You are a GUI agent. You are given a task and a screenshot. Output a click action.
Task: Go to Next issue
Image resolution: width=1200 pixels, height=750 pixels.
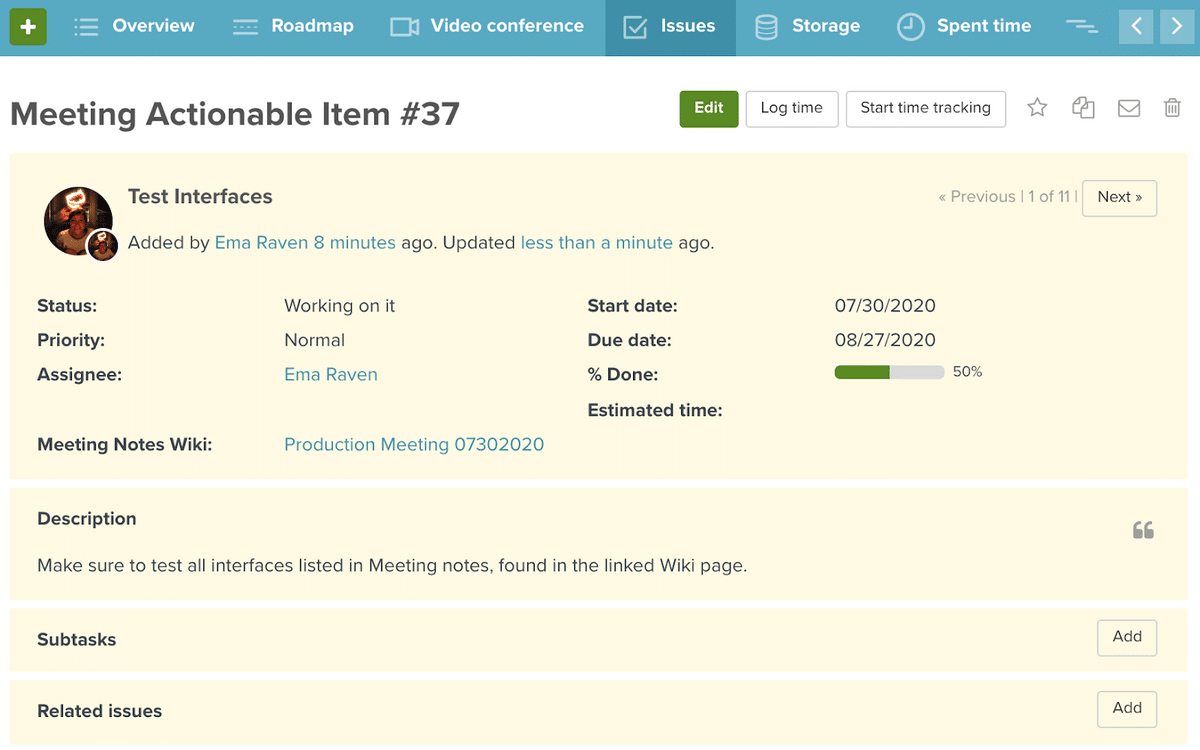1119,197
